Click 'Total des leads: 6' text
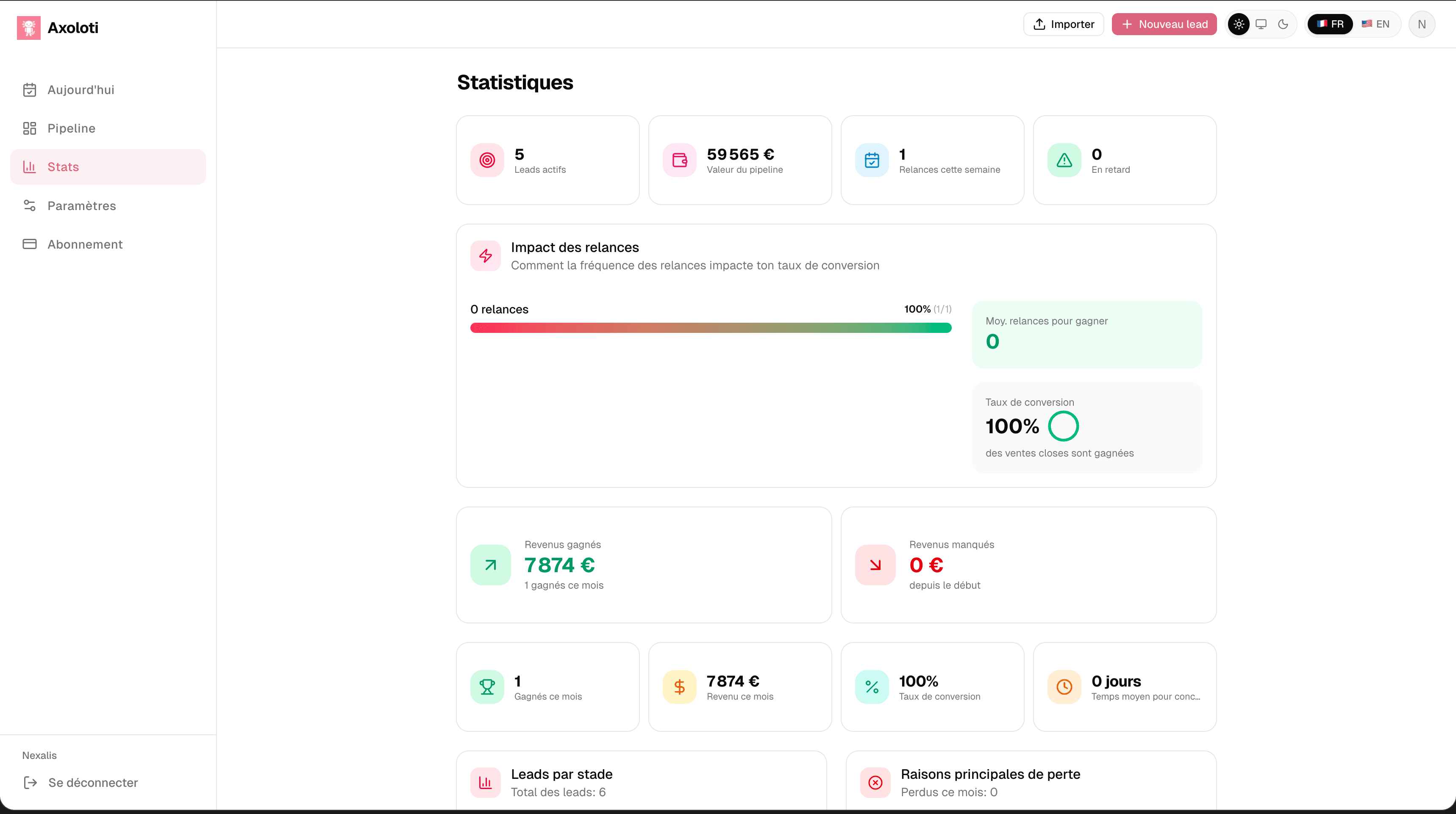This screenshot has height=814, width=1456. click(x=558, y=792)
